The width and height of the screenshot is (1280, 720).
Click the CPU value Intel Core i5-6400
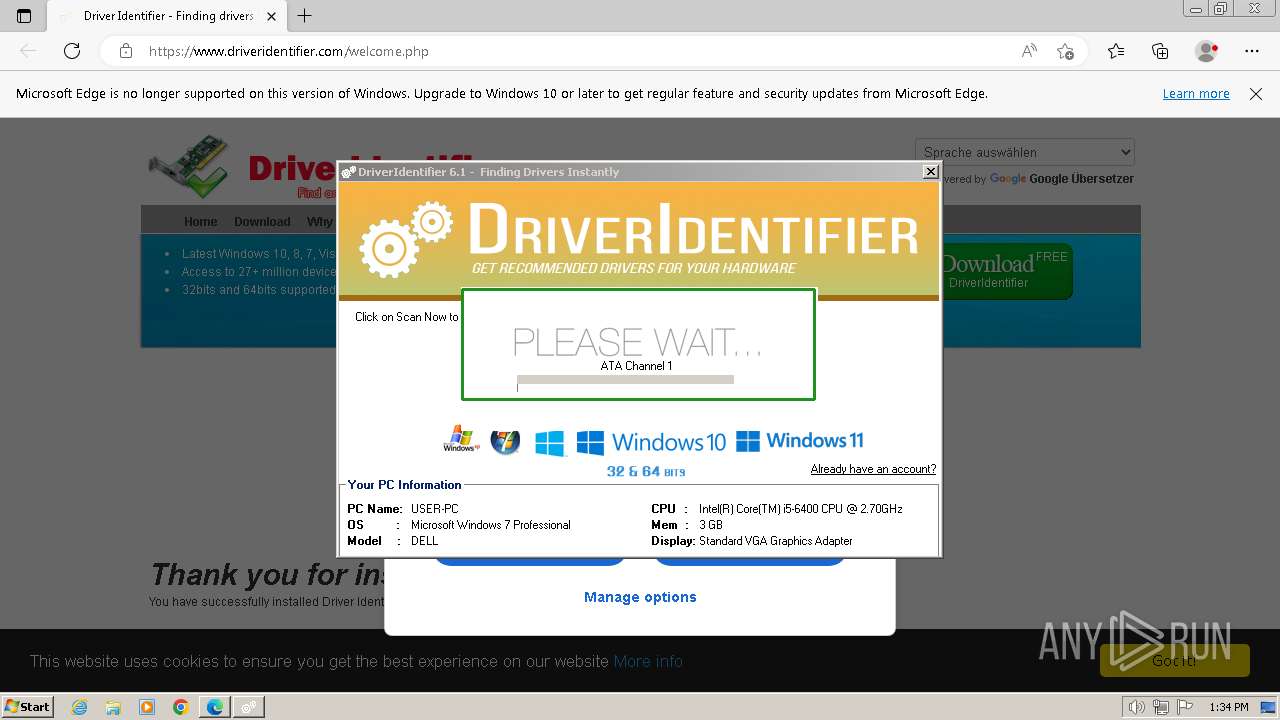[800, 509]
